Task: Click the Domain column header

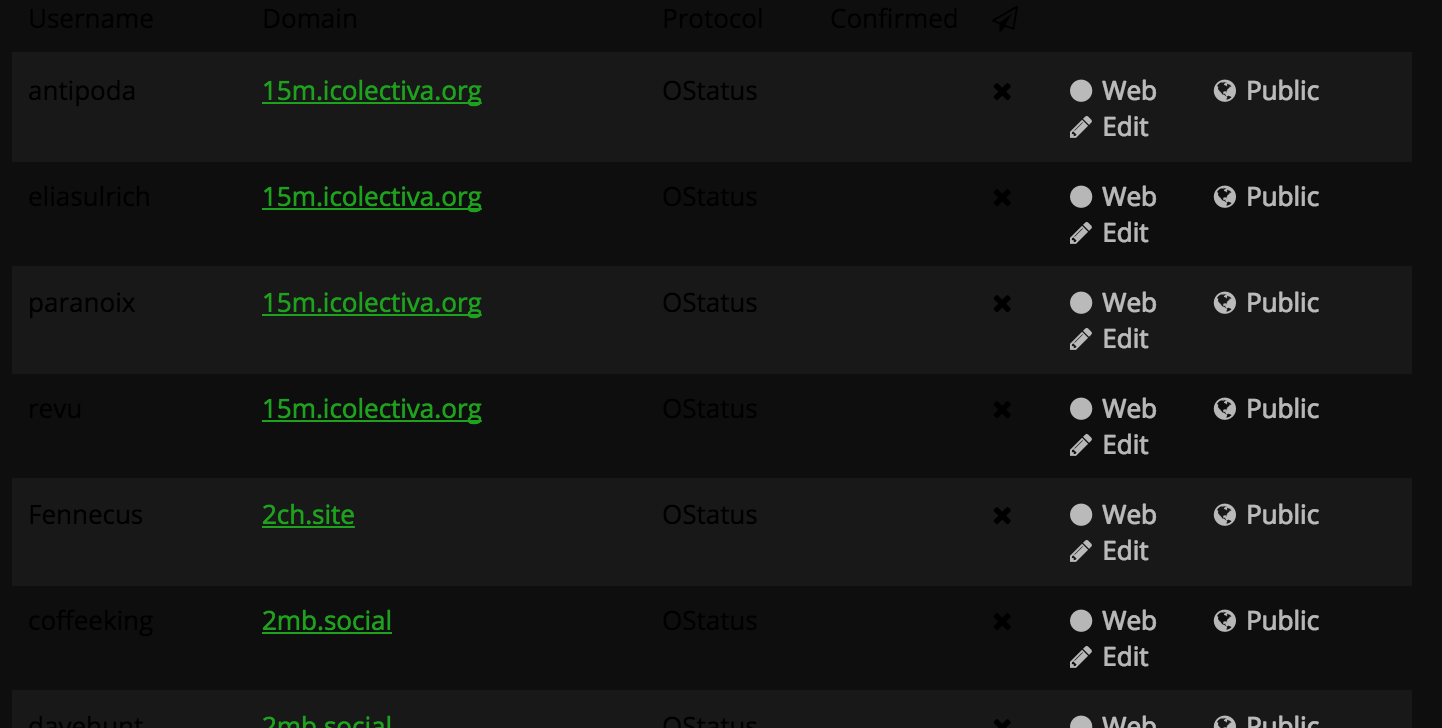Action: (x=310, y=19)
